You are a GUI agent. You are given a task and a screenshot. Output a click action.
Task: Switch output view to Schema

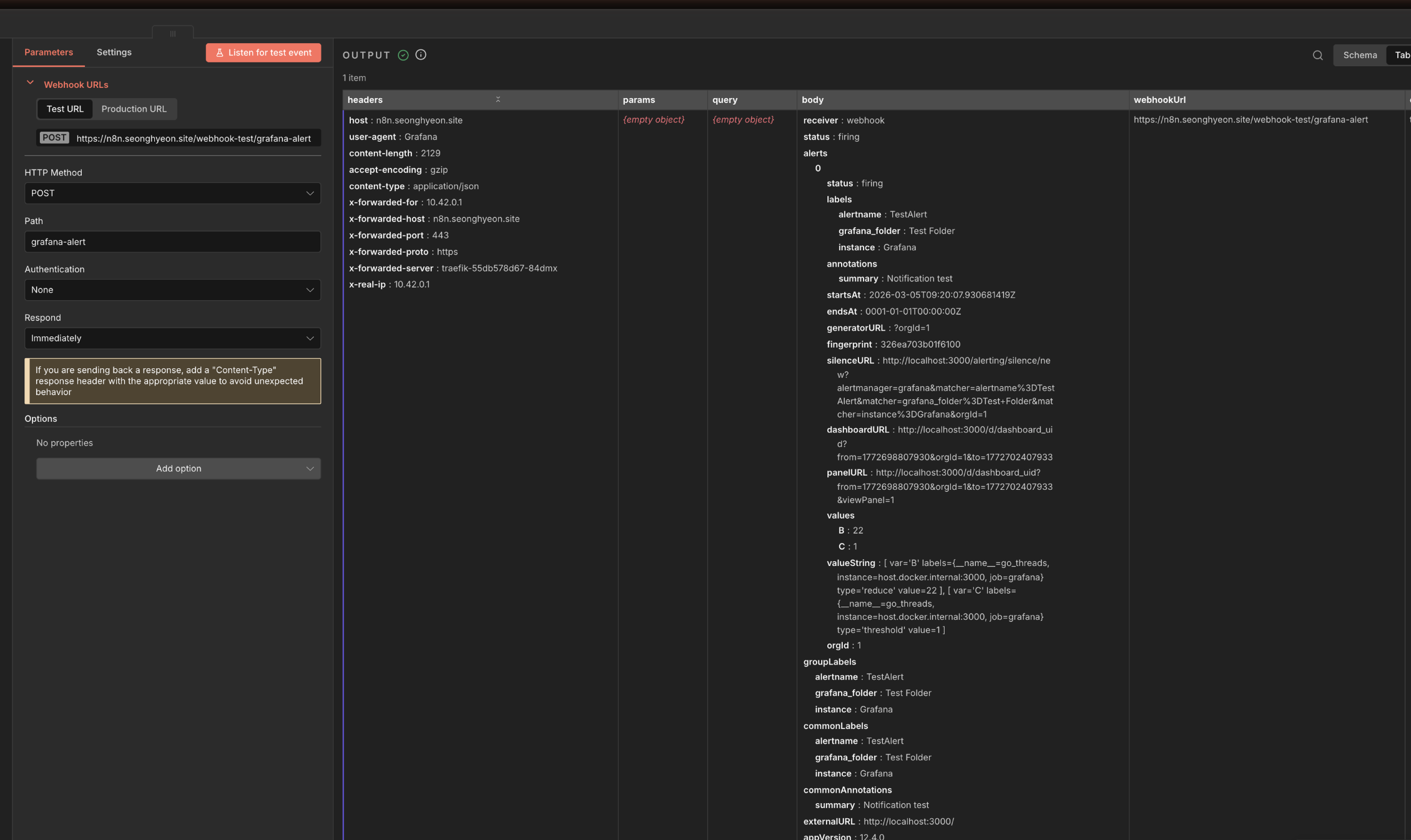coord(1360,55)
